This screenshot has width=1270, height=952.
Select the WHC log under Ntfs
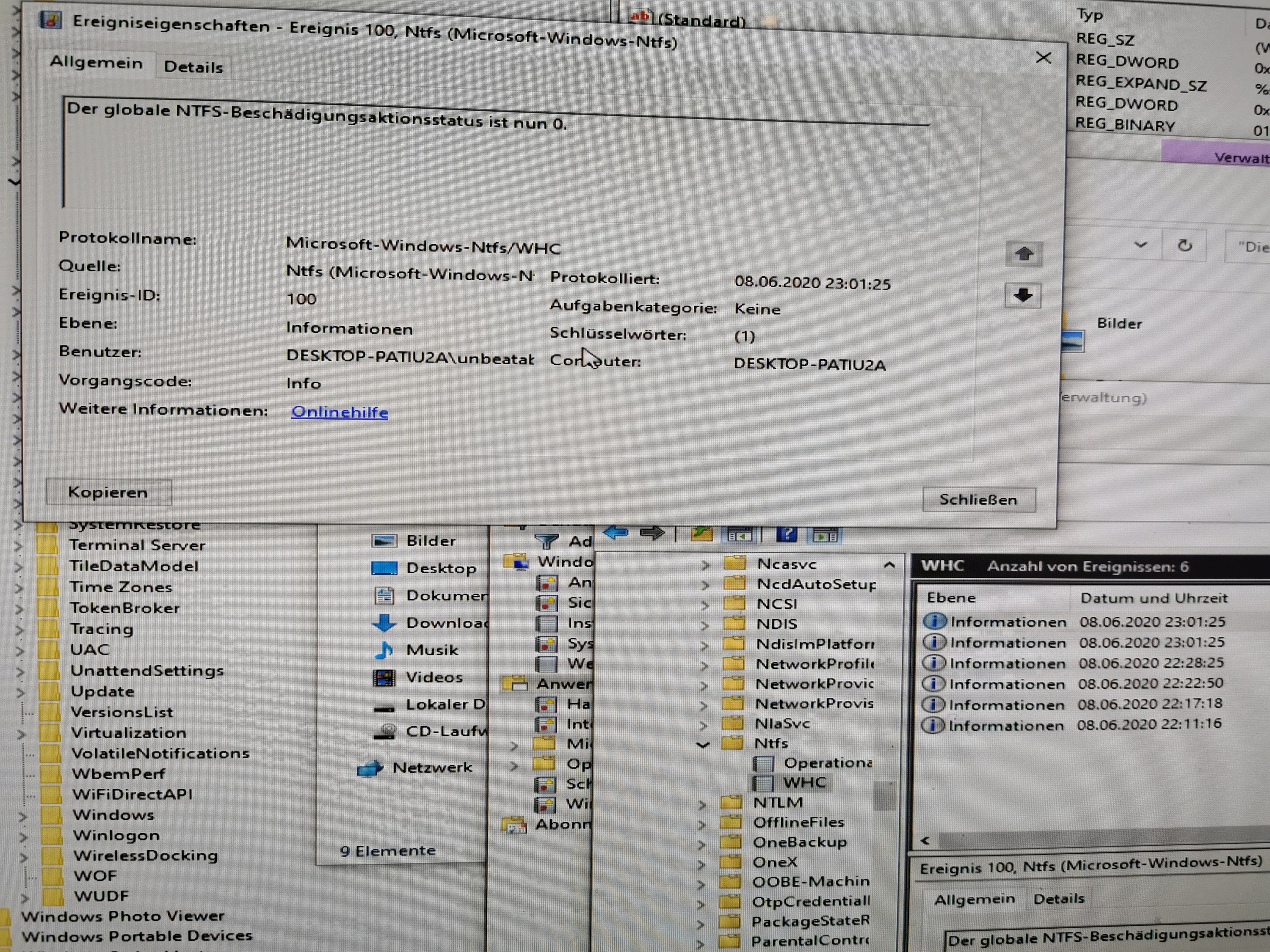point(792,783)
